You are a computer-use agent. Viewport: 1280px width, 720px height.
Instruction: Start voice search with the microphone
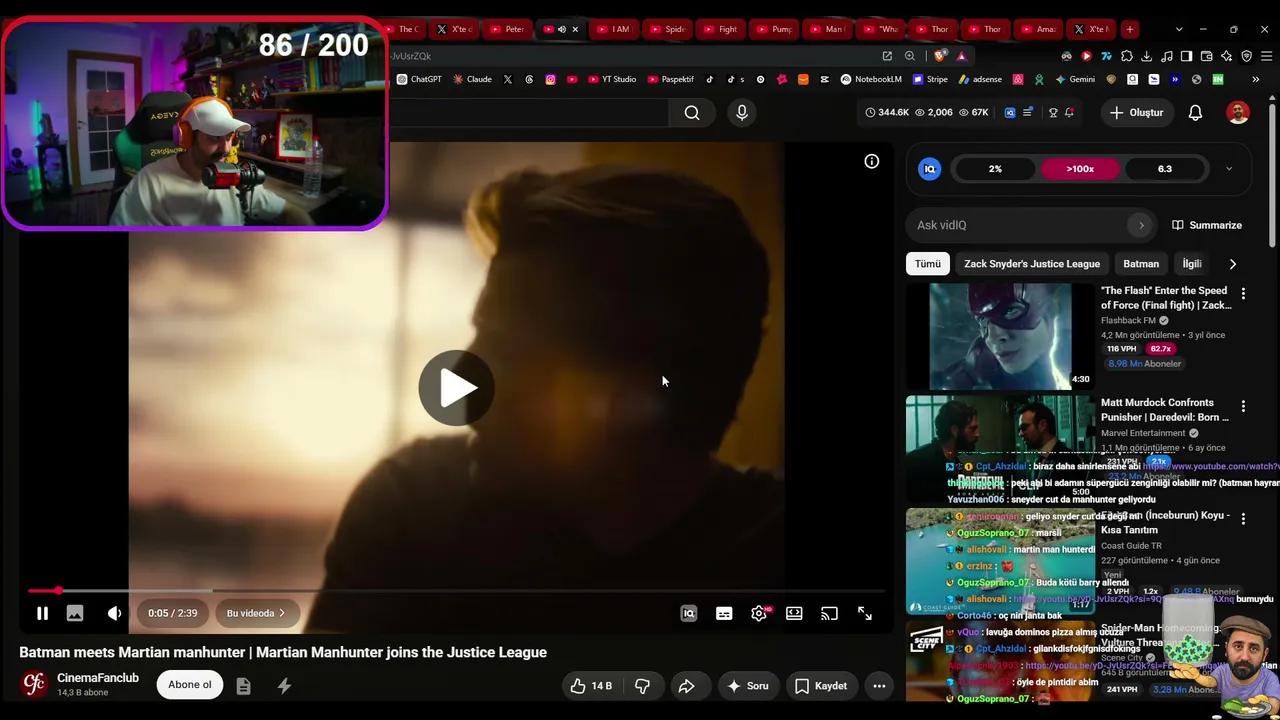point(742,113)
